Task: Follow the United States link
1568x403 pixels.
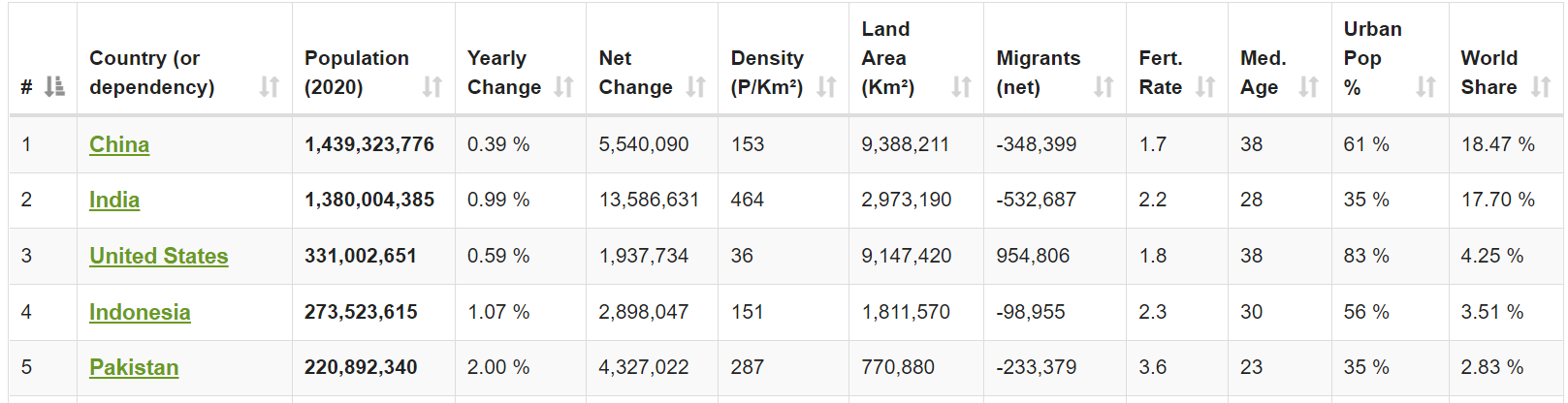Action: [159, 256]
